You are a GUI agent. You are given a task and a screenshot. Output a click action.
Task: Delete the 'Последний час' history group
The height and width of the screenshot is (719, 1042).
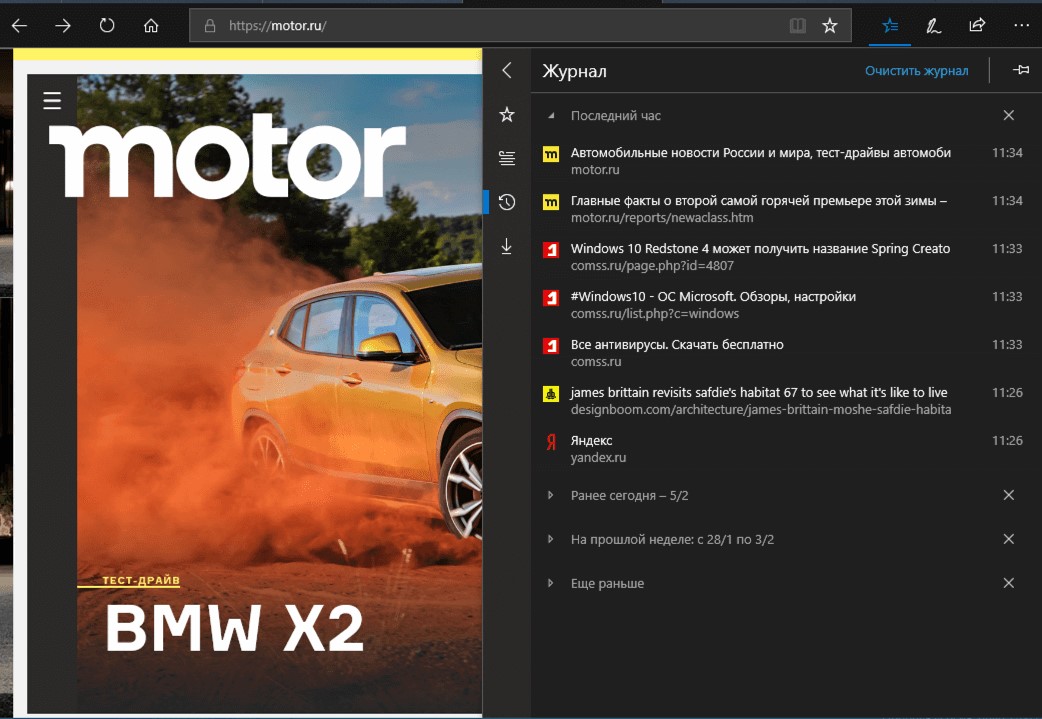[x=1009, y=116]
